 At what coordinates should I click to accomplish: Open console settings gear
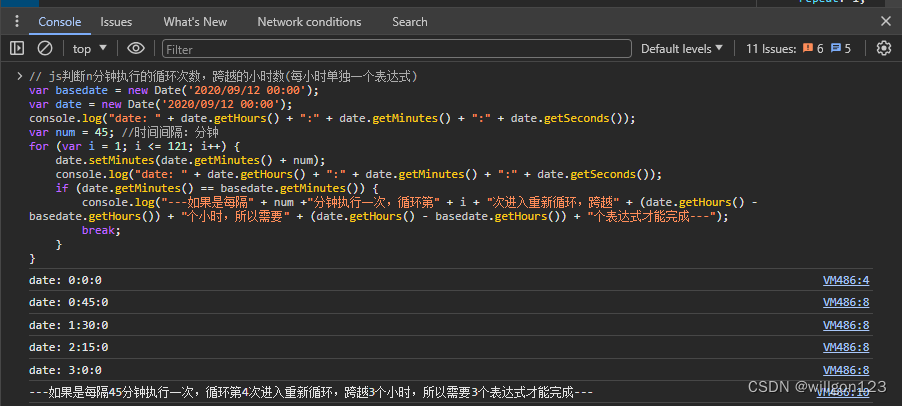[x=884, y=49]
